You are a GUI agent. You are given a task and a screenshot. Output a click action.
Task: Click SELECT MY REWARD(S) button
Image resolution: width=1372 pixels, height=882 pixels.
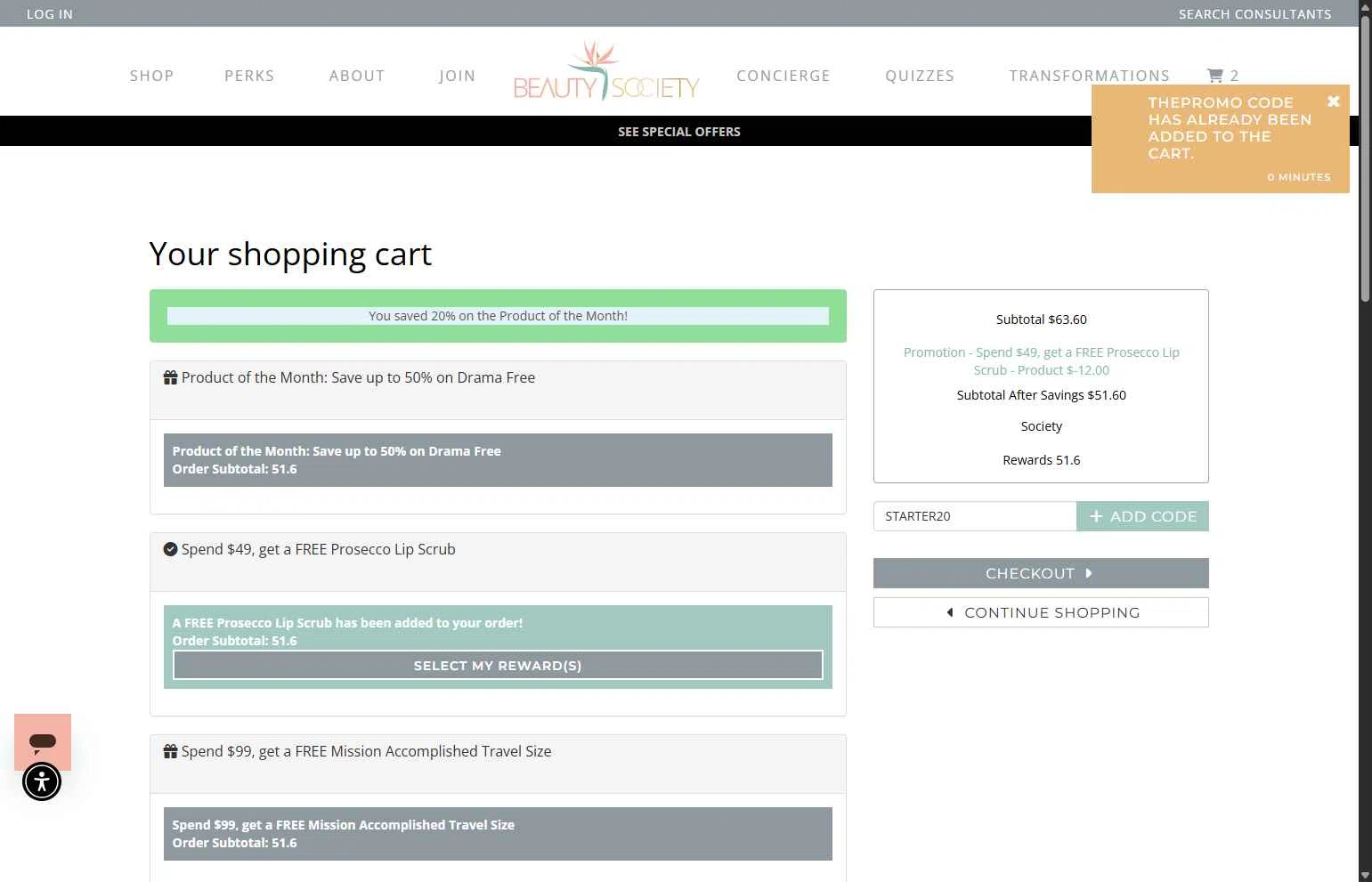point(498,665)
